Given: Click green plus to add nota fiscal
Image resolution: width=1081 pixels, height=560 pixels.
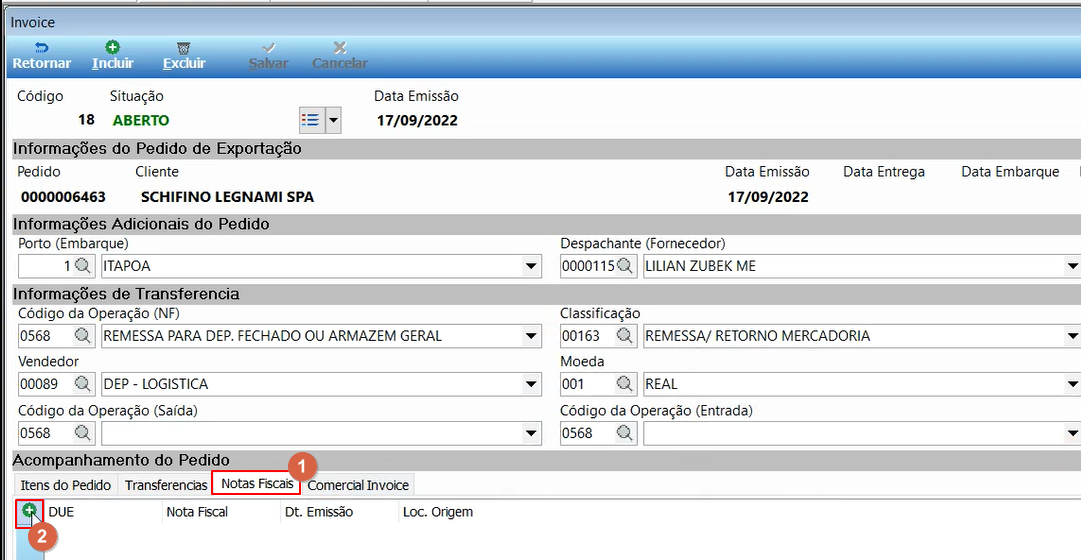Looking at the screenshot, I should 30,512.
